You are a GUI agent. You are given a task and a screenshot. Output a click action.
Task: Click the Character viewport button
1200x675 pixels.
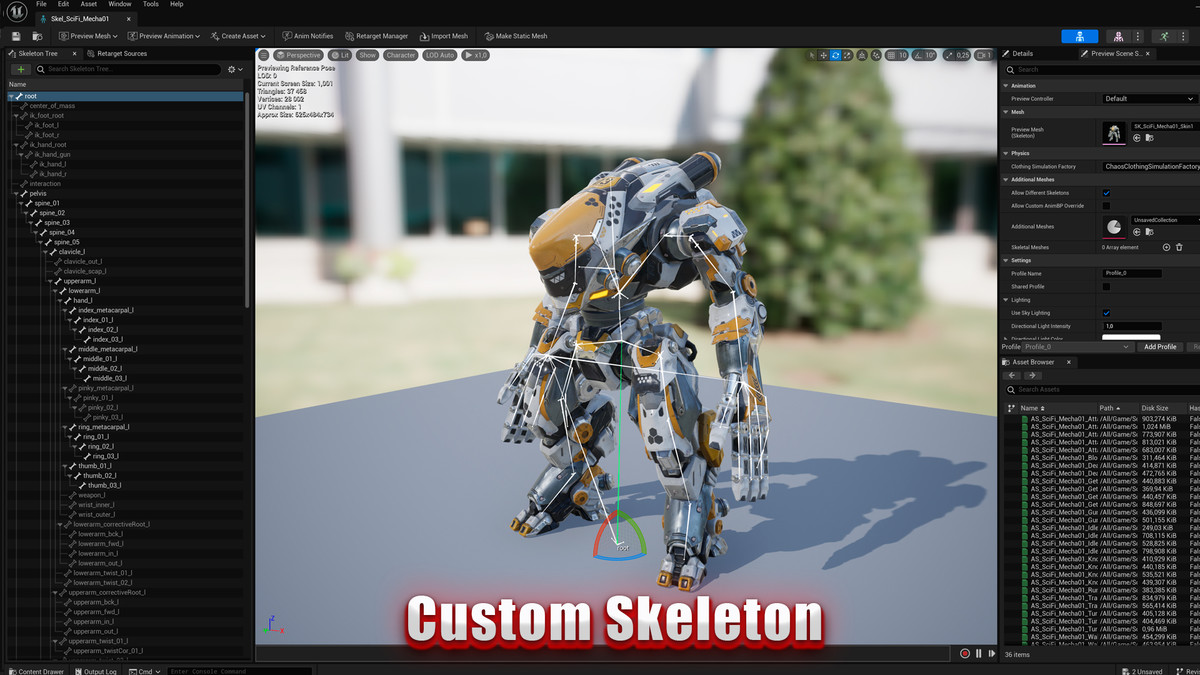click(x=400, y=55)
